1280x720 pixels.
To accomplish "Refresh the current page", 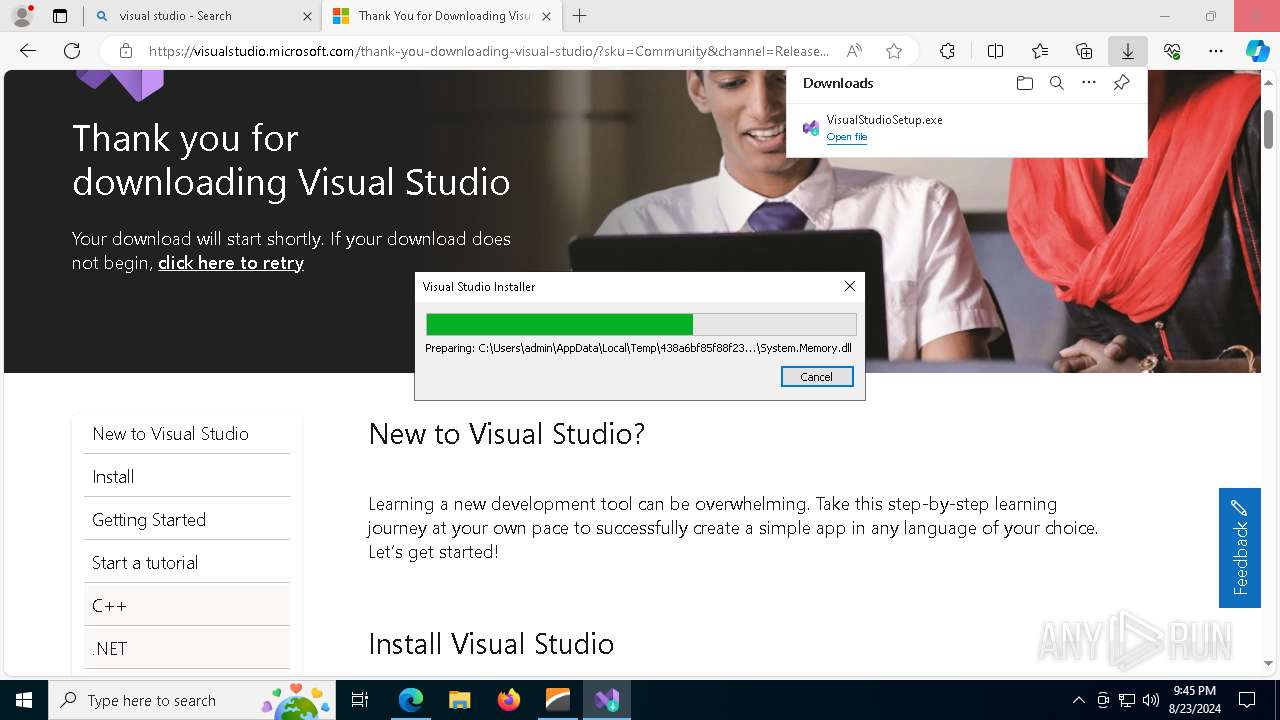I will click(x=72, y=51).
